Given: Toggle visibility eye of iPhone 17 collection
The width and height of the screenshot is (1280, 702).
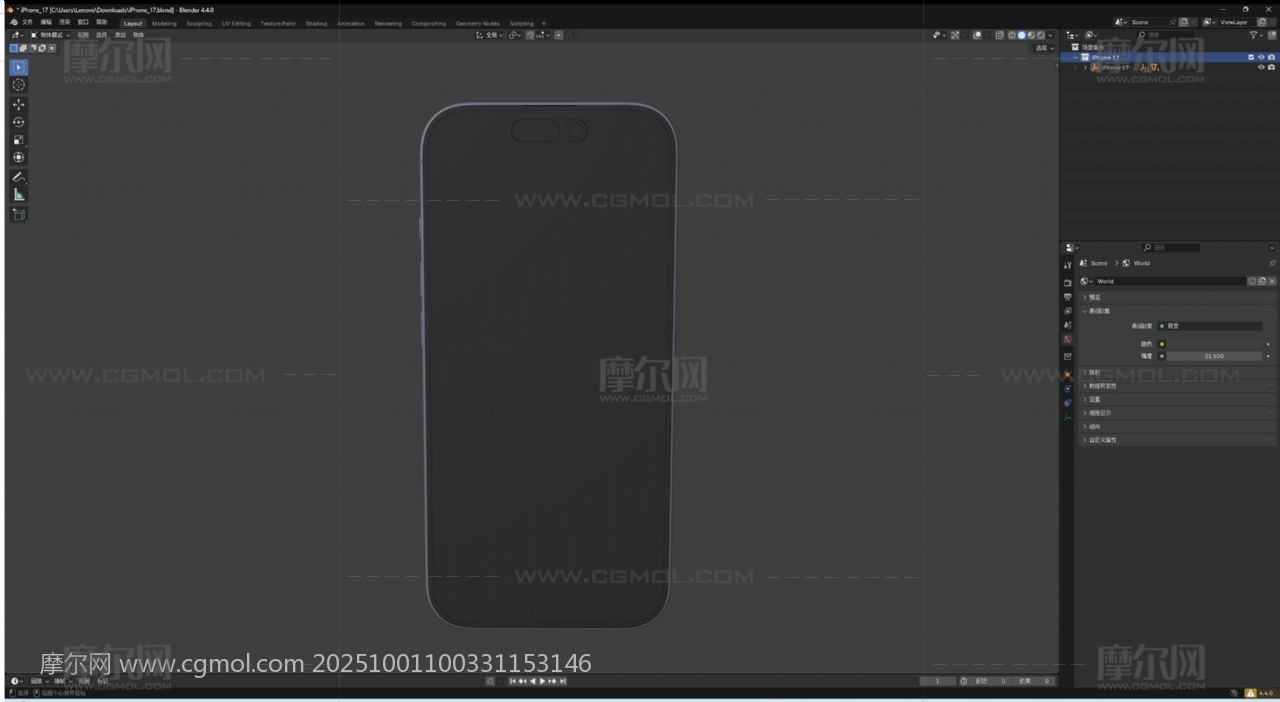Looking at the screenshot, I should [x=1261, y=57].
